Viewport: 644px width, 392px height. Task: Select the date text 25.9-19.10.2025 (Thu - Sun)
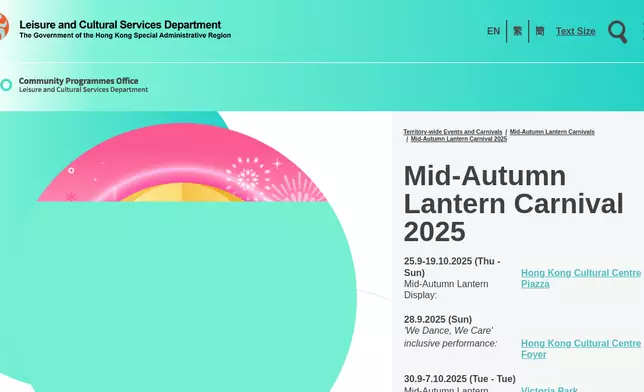click(x=452, y=267)
